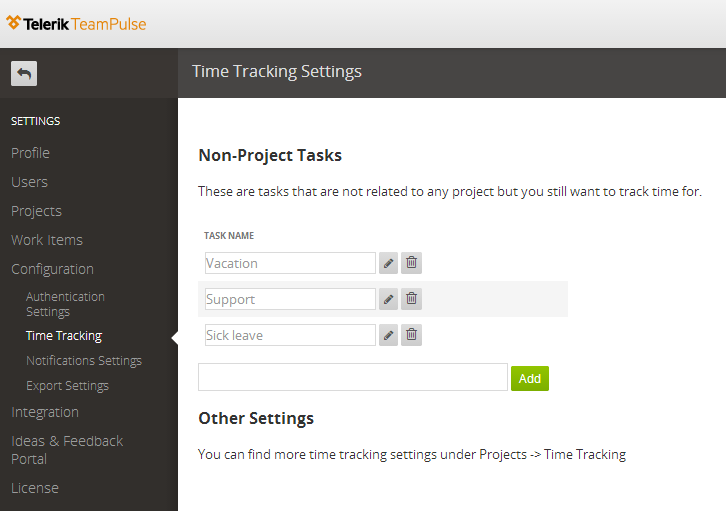Open Notifications Settings submenu item
726x511 pixels.
(84, 361)
